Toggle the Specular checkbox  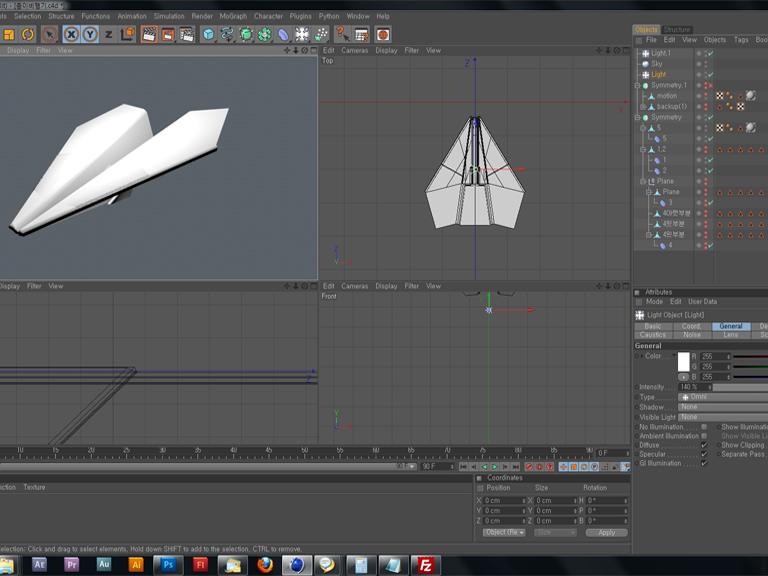pos(704,454)
